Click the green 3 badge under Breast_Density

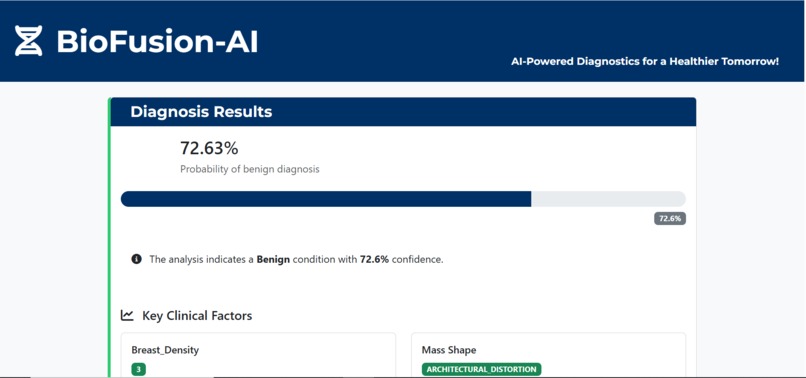click(138, 369)
